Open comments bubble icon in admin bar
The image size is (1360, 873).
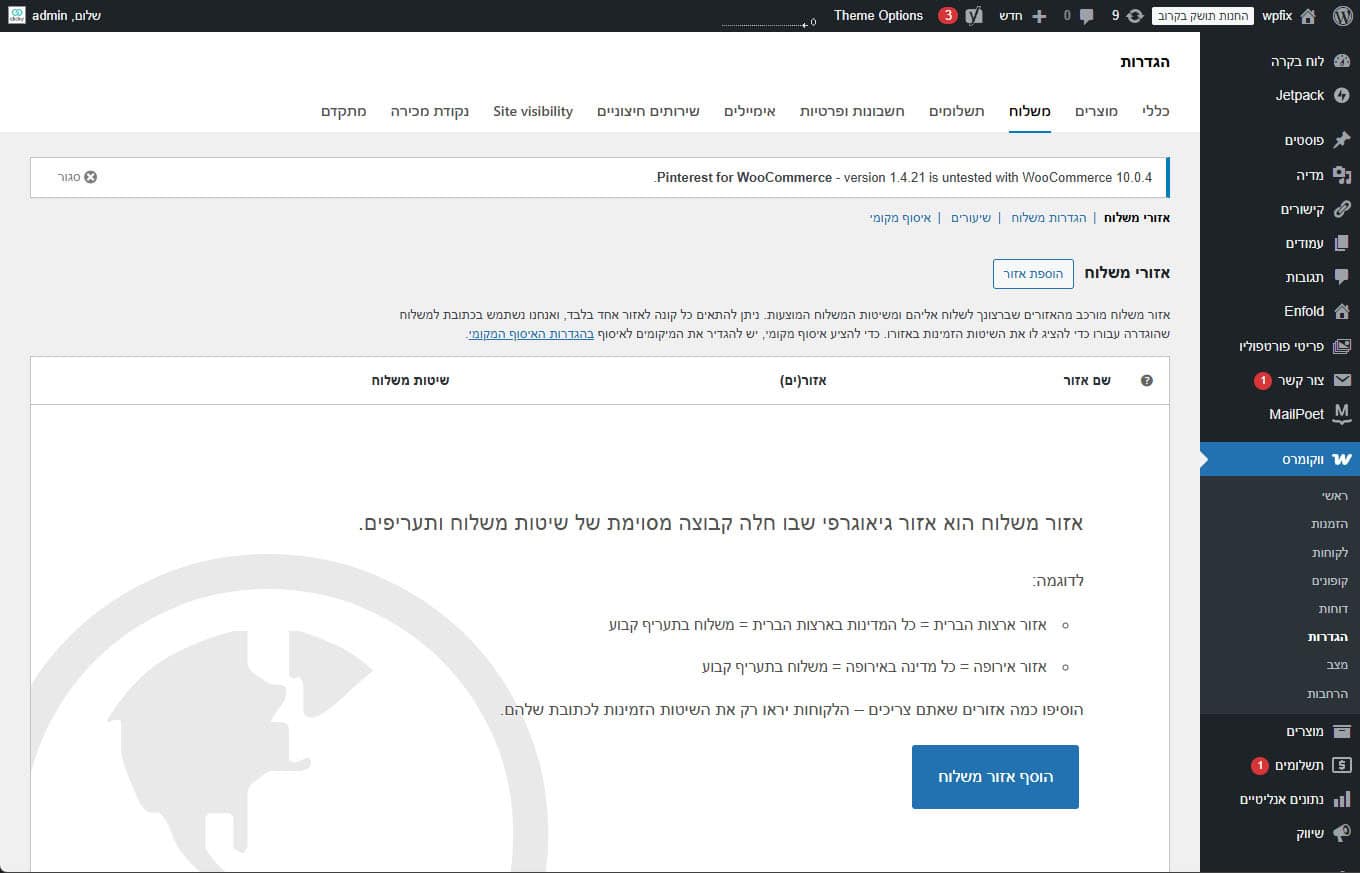coord(1086,16)
